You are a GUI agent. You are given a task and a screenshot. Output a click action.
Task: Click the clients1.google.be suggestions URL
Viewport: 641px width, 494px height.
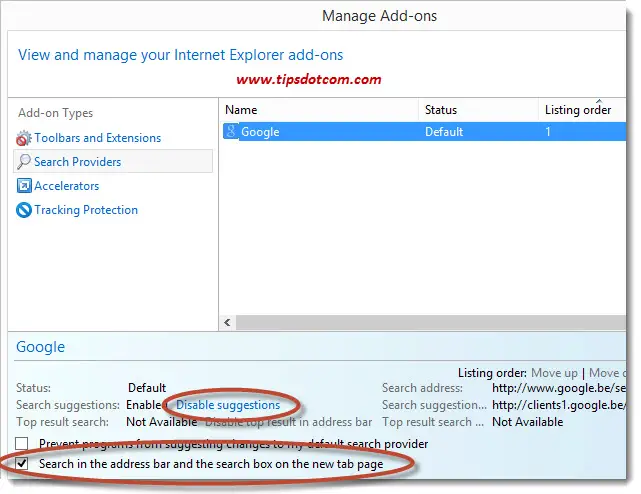click(559, 405)
